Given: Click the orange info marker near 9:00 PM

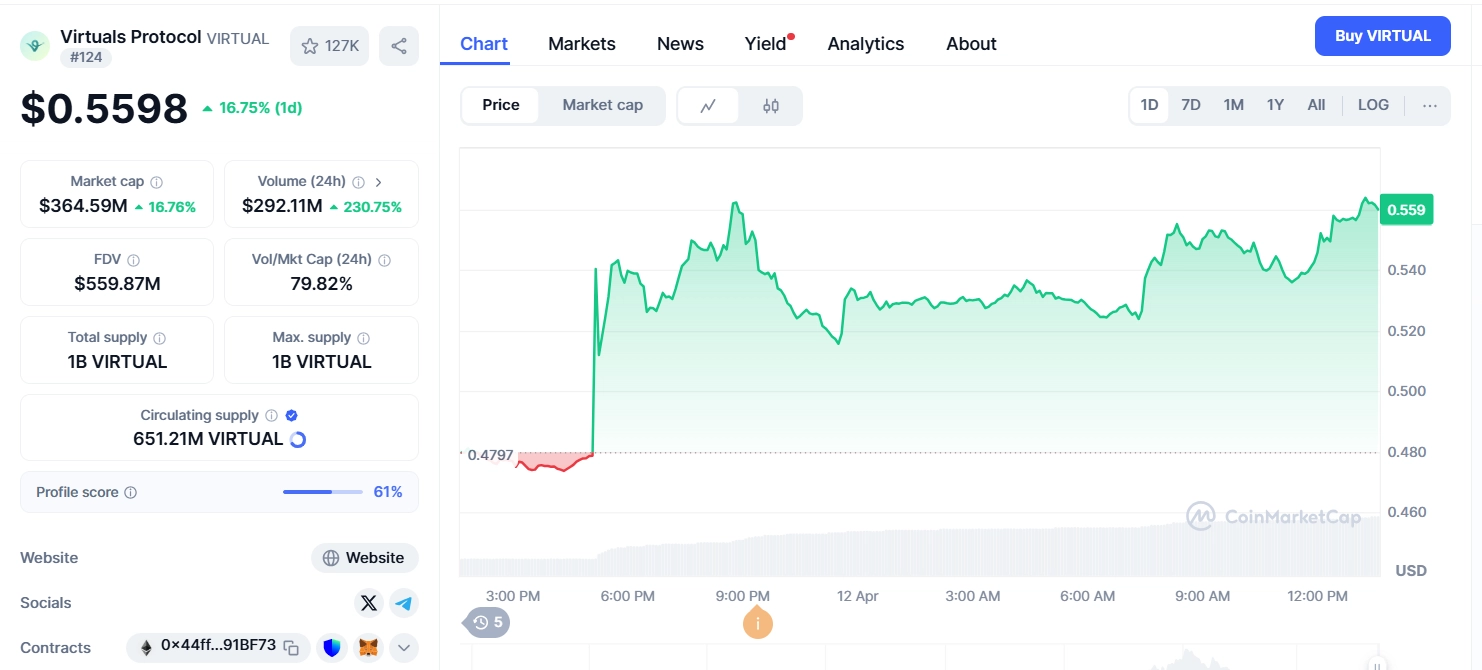Looking at the screenshot, I should [757, 622].
